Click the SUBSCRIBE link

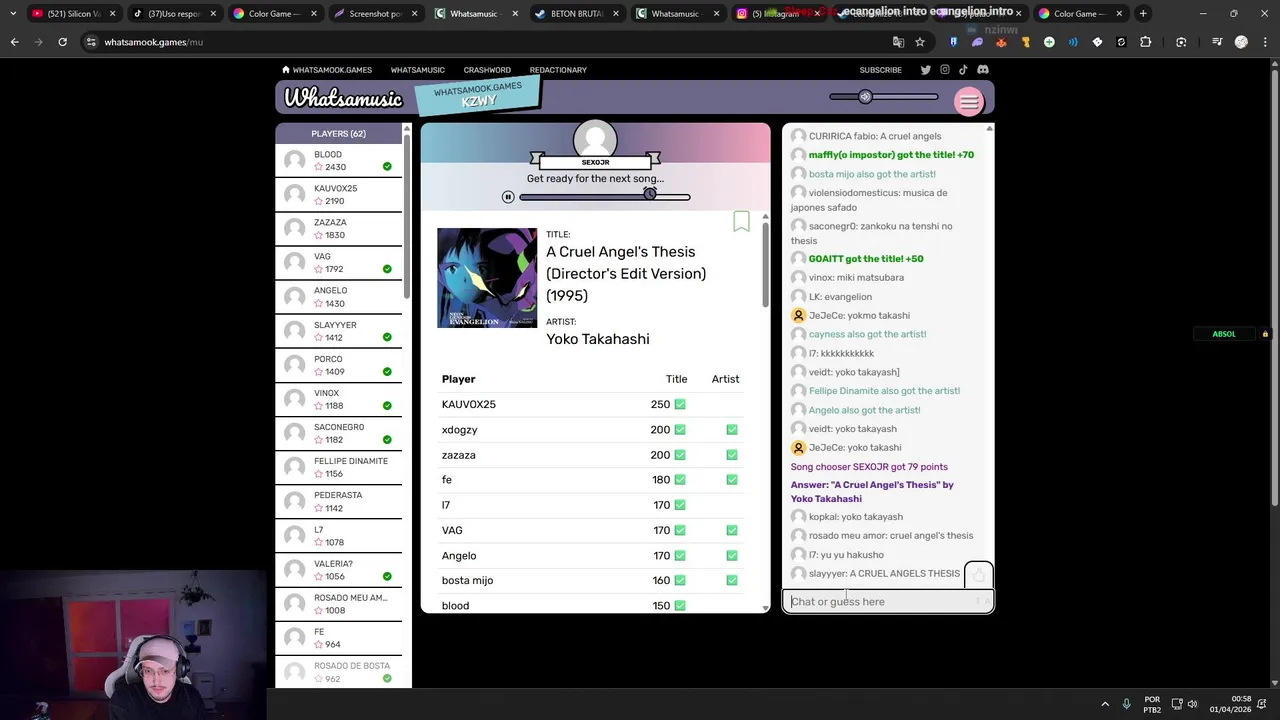[881, 70]
